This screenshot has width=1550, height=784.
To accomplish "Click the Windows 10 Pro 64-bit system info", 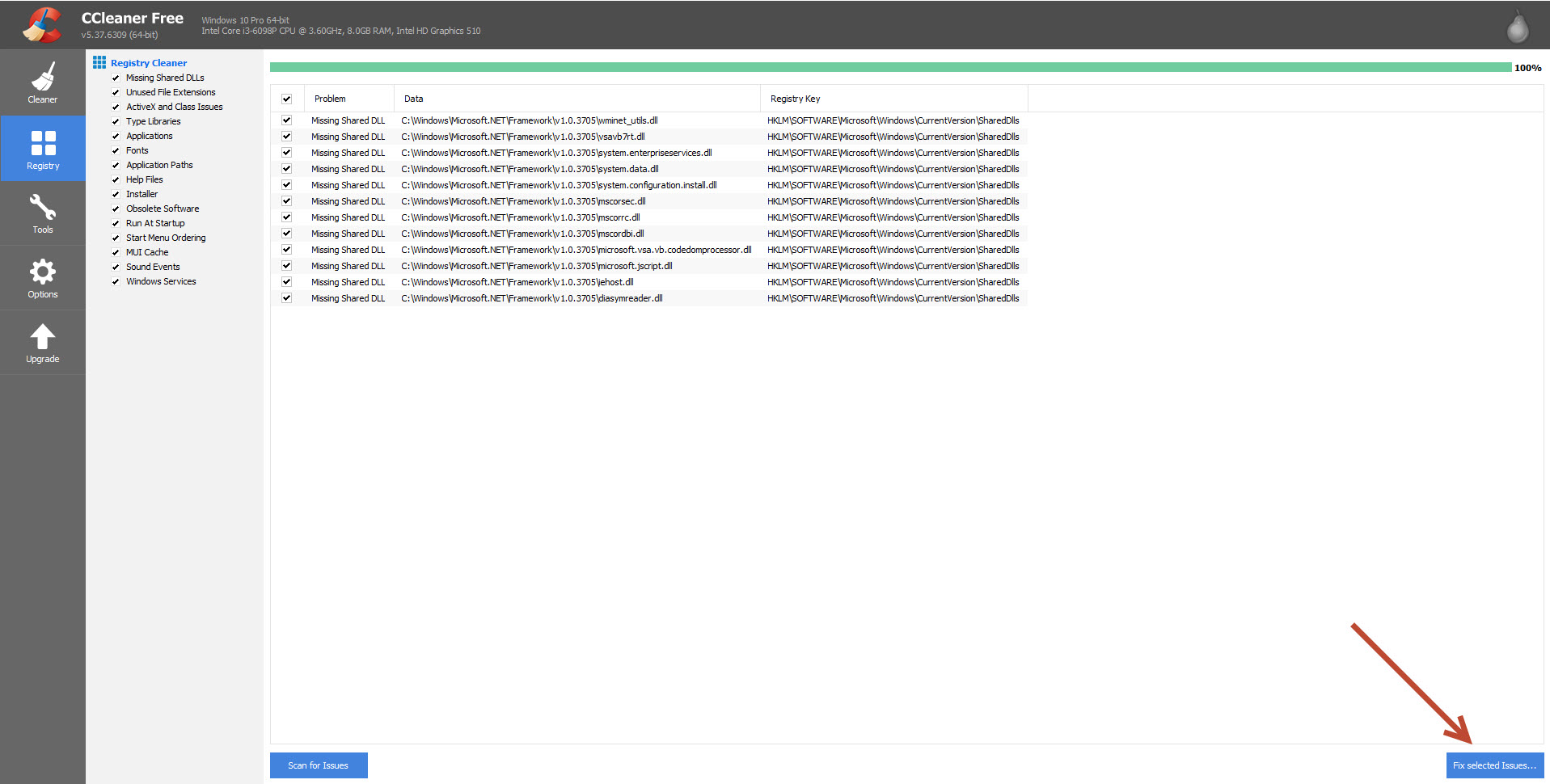I will [x=246, y=20].
